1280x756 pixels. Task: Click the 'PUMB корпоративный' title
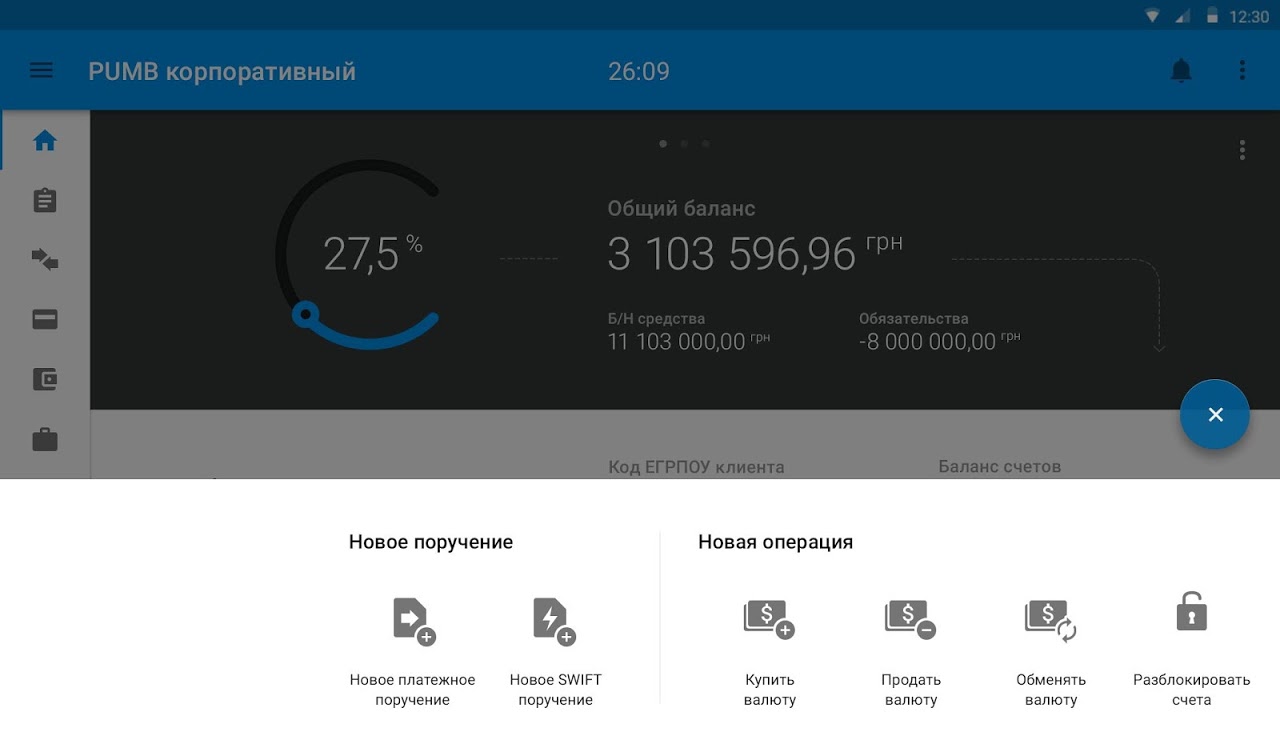pos(222,71)
